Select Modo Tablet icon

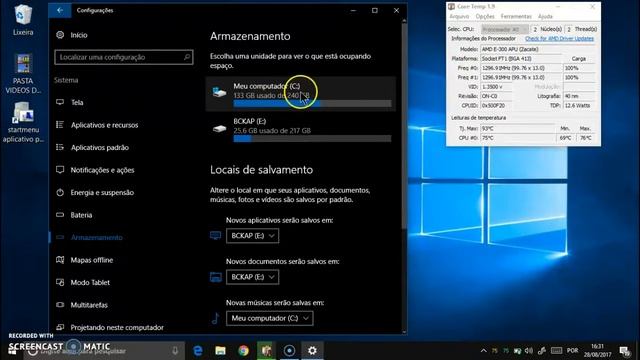60,282
